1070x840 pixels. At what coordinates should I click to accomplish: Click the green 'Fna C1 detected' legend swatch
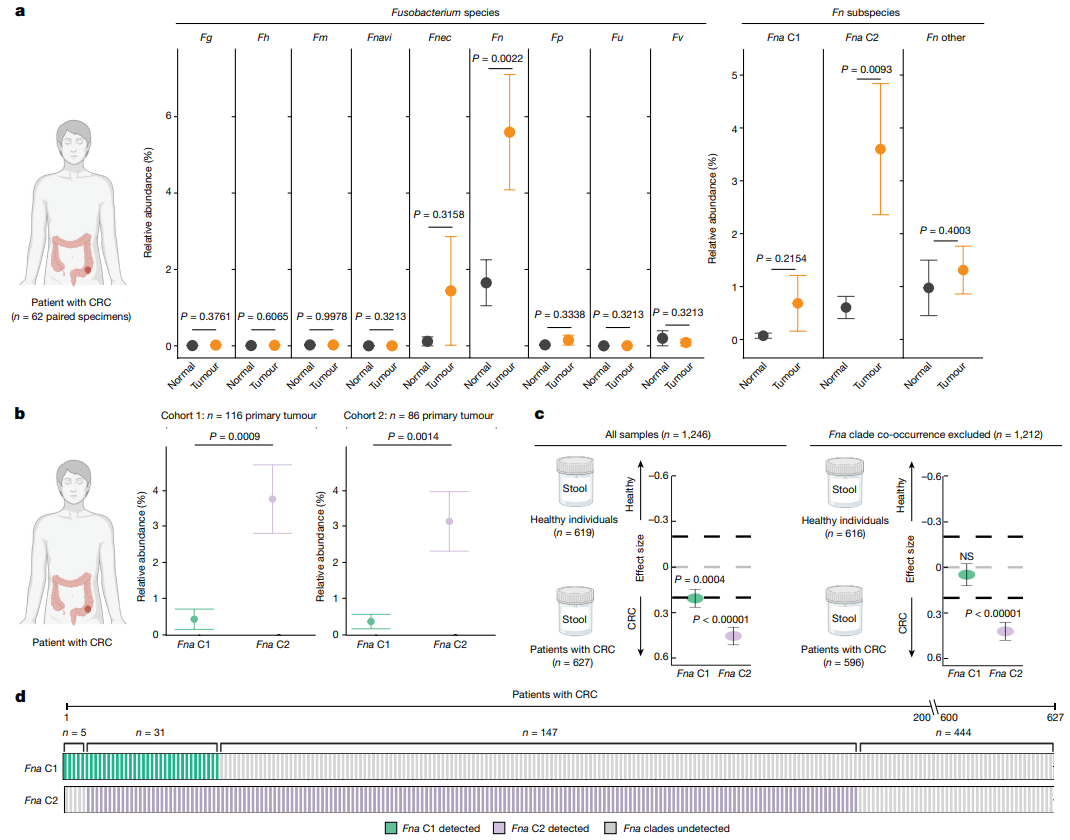click(x=390, y=828)
